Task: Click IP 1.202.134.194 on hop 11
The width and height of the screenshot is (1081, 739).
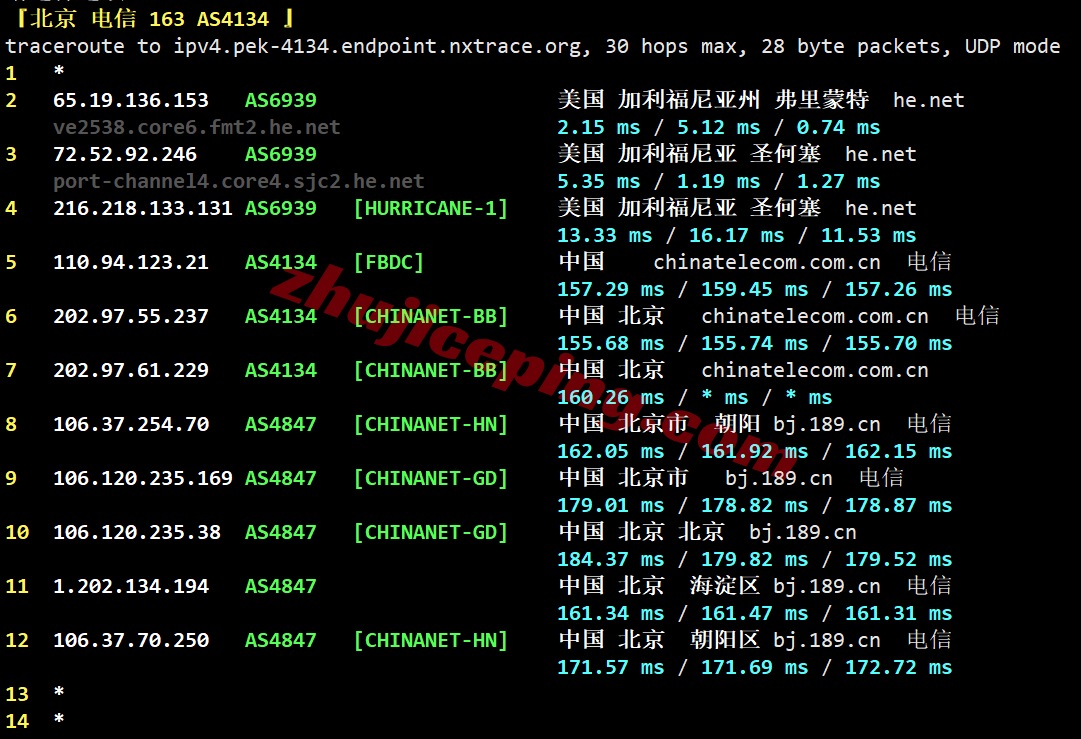Action: [130, 587]
